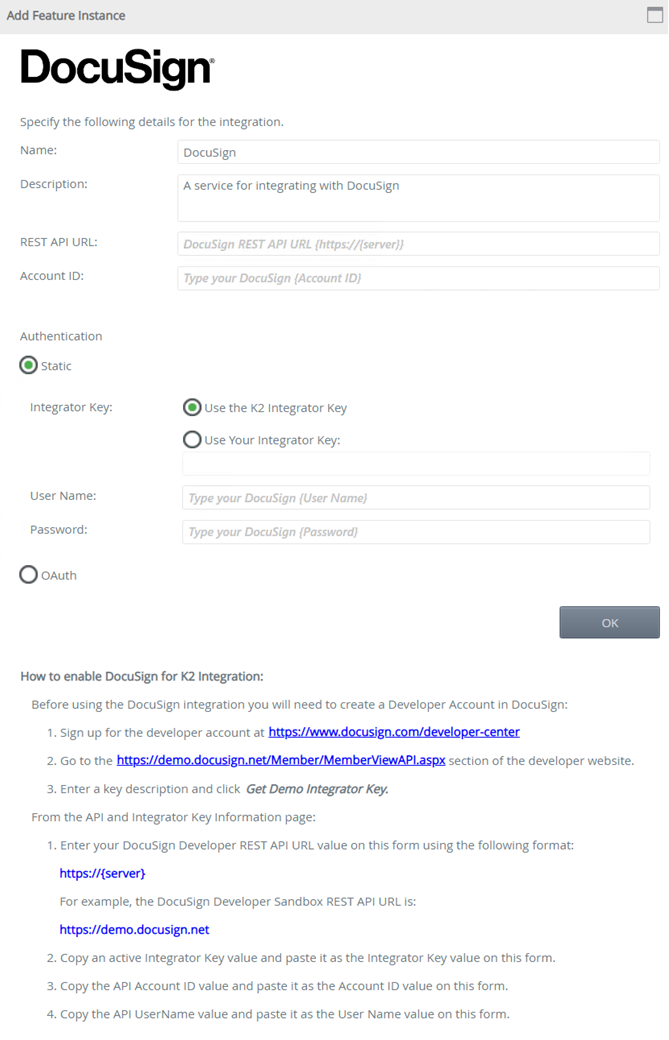
Task: Click the OK button
Action: click(609, 622)
